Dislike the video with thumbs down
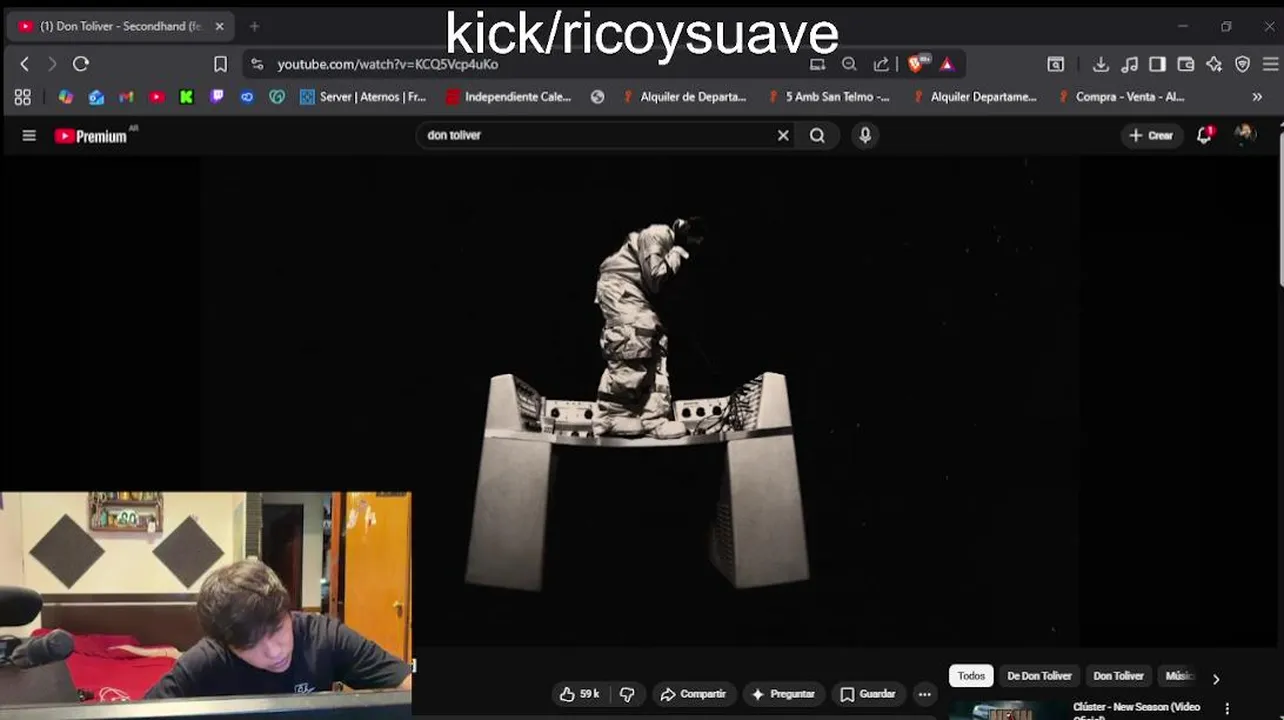The image size is (1284, 720). click(x=628, y=694)
